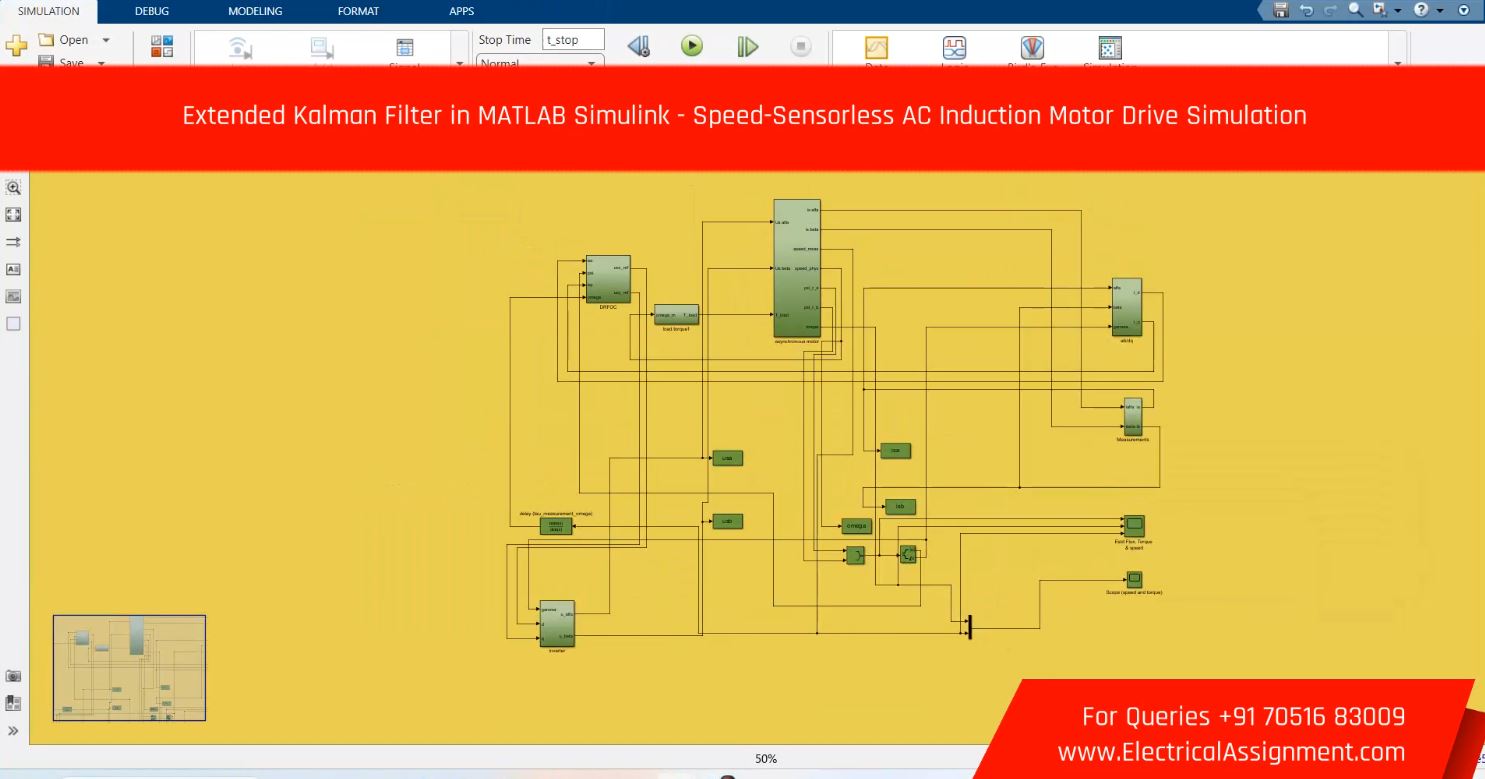Image resolution: width=1485 pixels, height=779 pixels.
Task: Open the Library Browser icon
Action: [x=161, y=46]
